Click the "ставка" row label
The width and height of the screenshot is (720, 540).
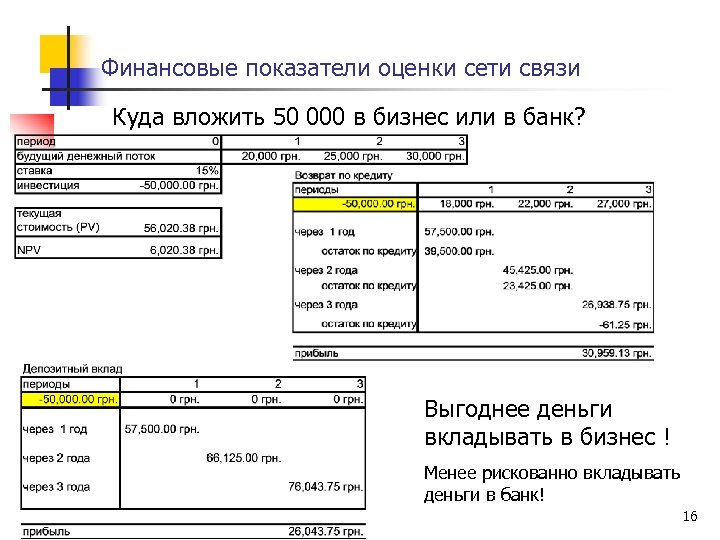[34, 171]
